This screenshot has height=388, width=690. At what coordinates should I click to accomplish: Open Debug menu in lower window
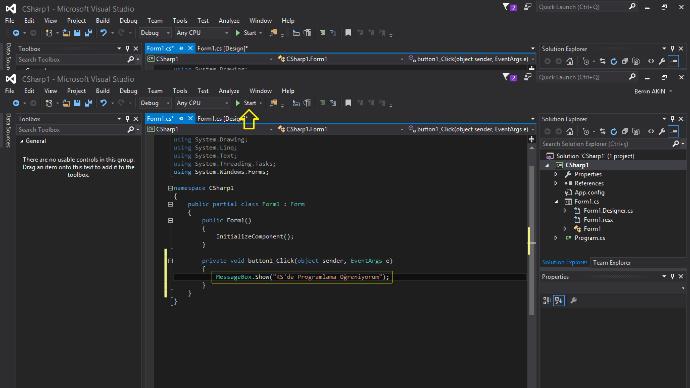(128, 91)
